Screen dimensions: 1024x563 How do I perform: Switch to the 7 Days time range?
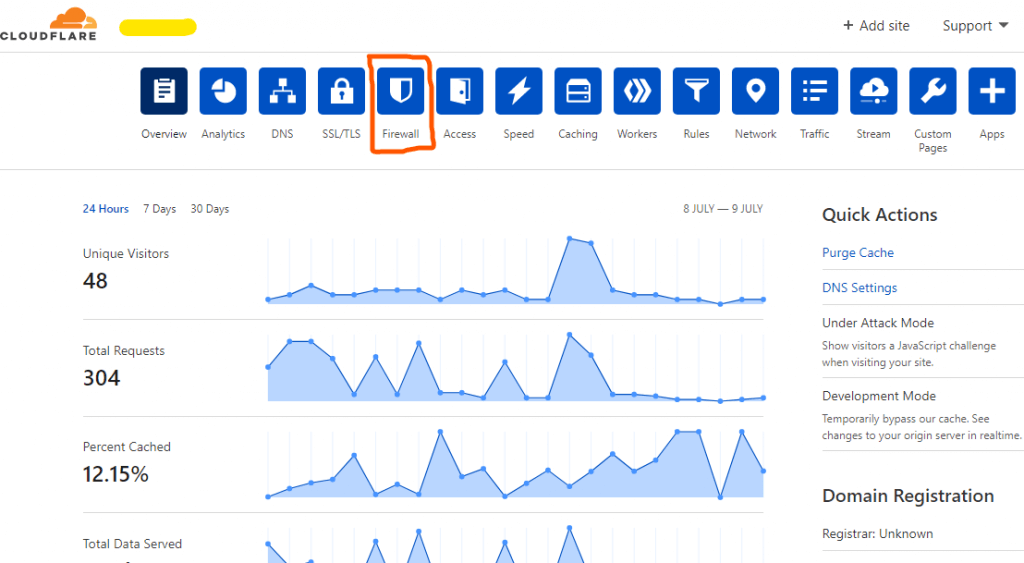159,209
